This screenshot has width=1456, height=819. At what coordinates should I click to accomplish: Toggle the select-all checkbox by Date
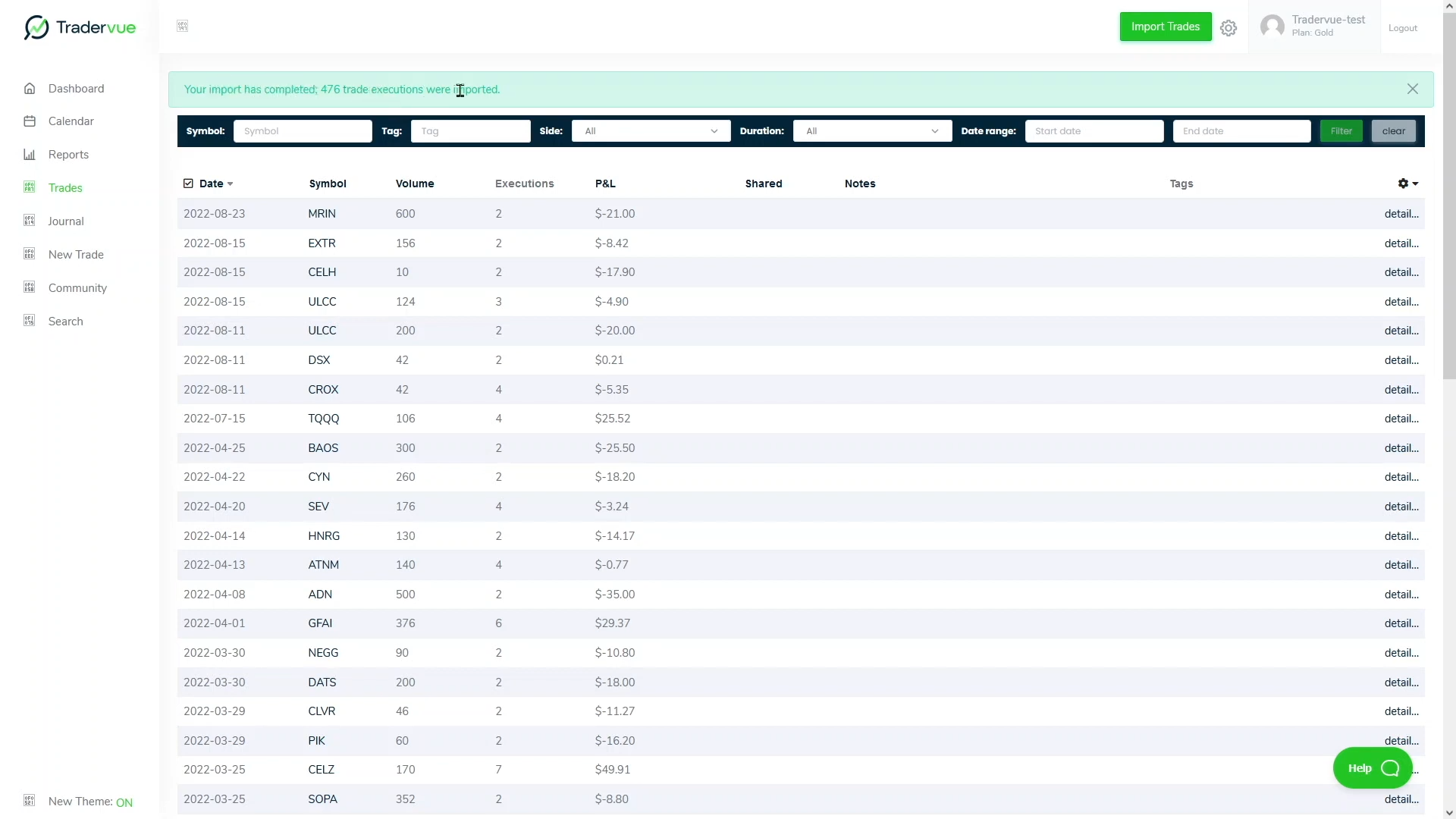pos(188,184)
